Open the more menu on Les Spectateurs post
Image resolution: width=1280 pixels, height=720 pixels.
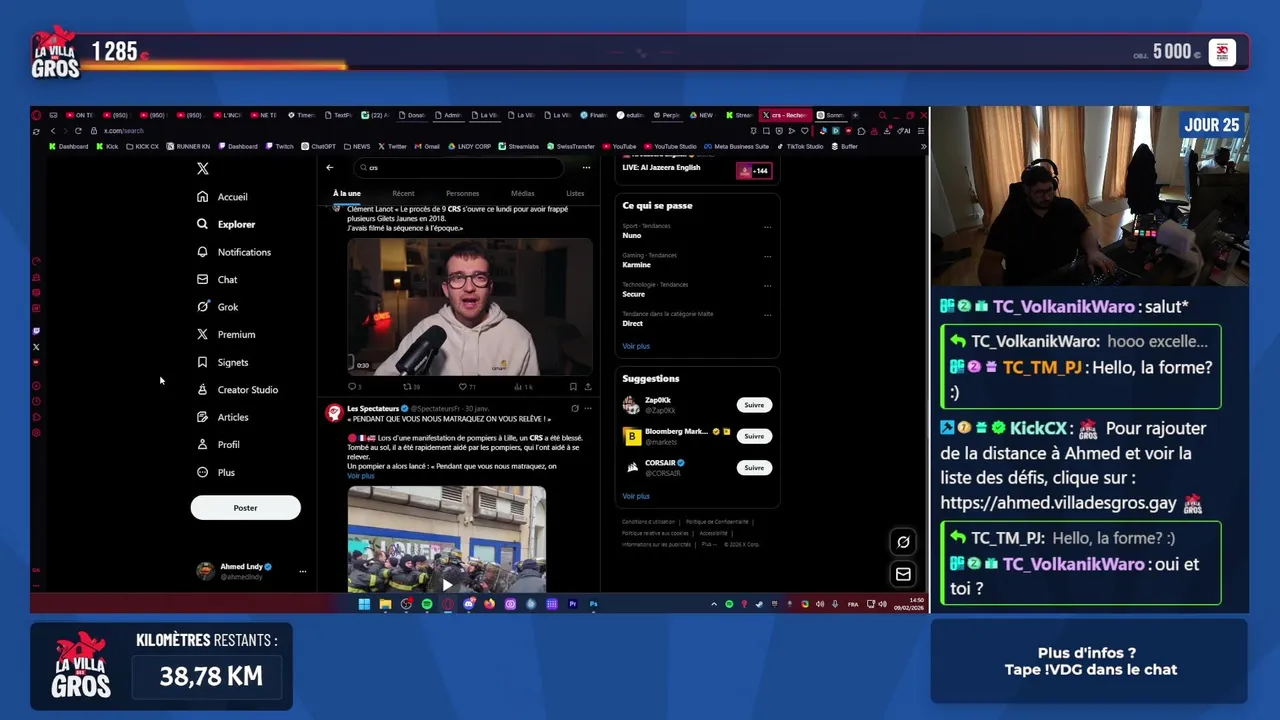click(x=587, y=409)
